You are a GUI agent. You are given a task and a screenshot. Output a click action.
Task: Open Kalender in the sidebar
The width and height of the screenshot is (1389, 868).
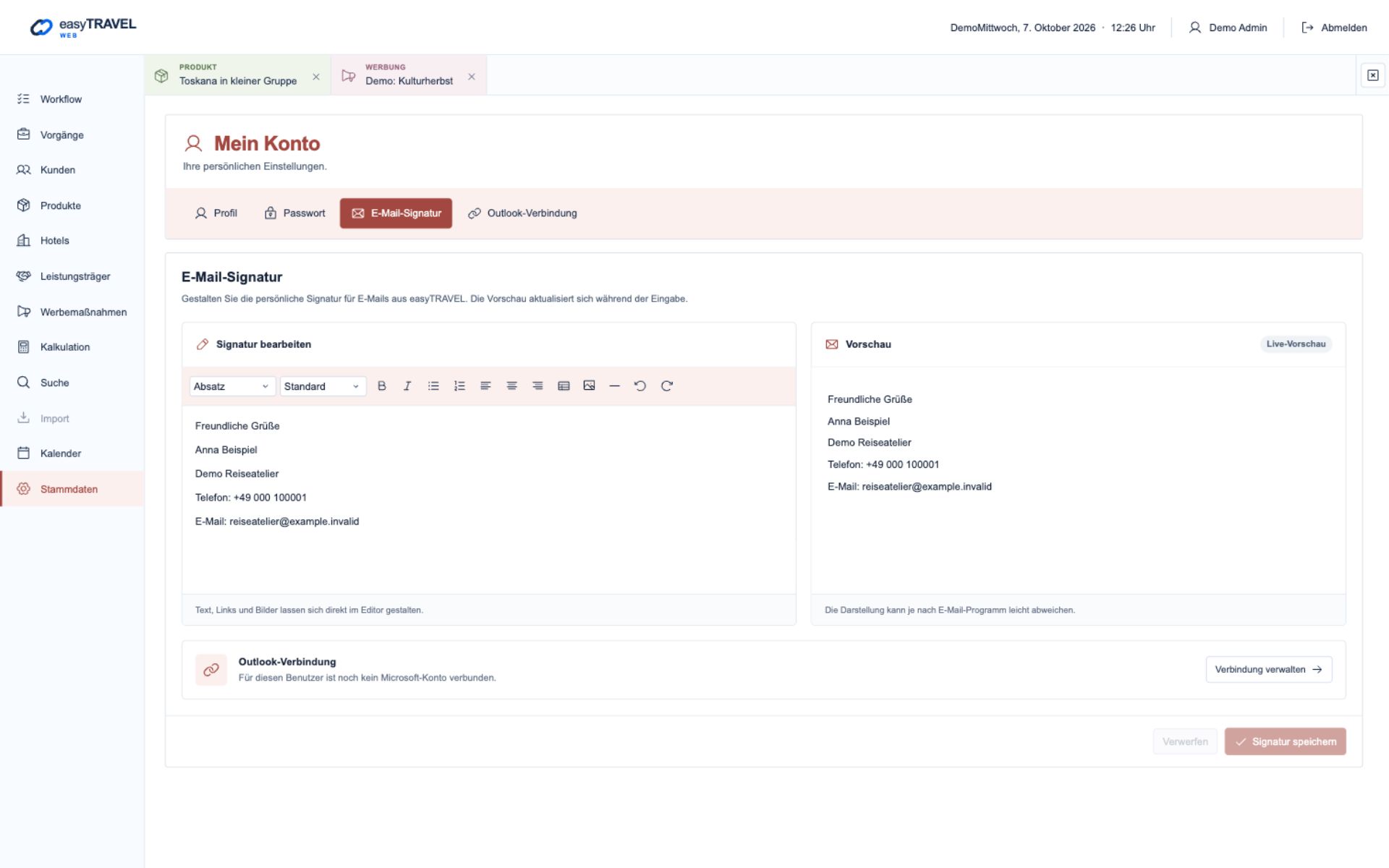click(x=72, y=454)
